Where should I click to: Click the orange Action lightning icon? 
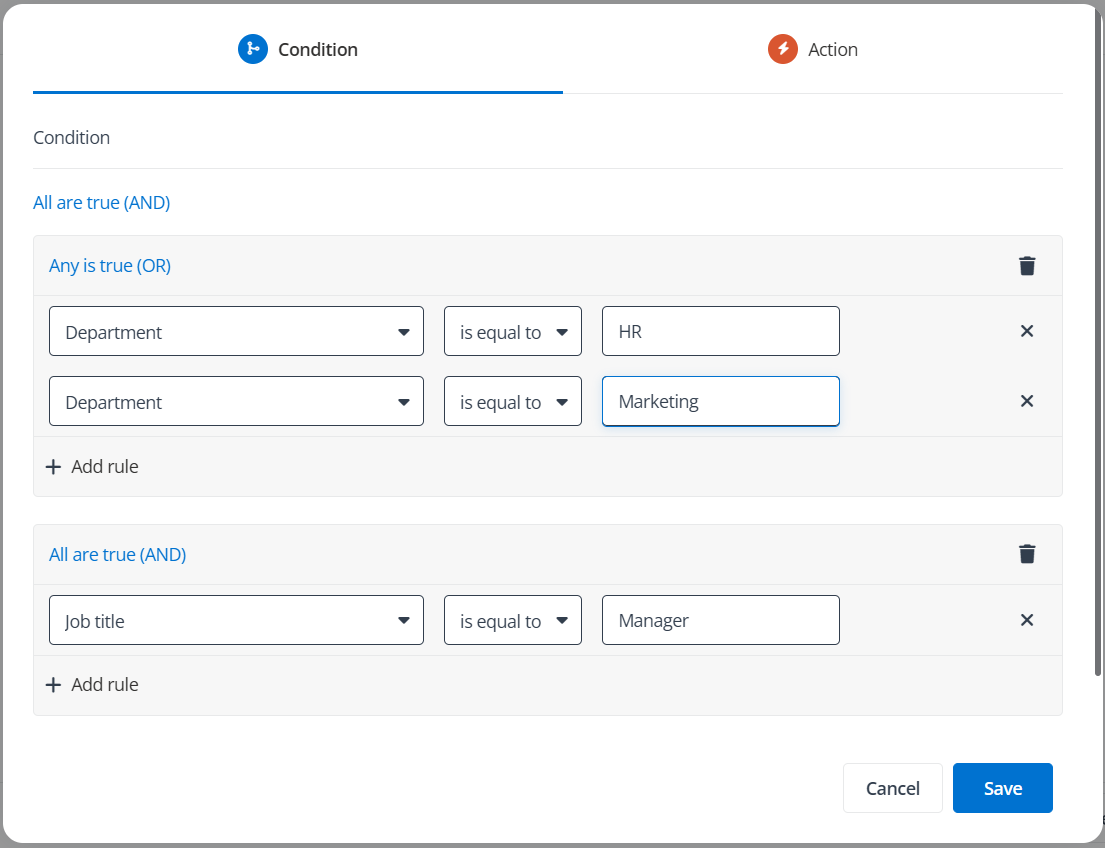pos(782,49)
